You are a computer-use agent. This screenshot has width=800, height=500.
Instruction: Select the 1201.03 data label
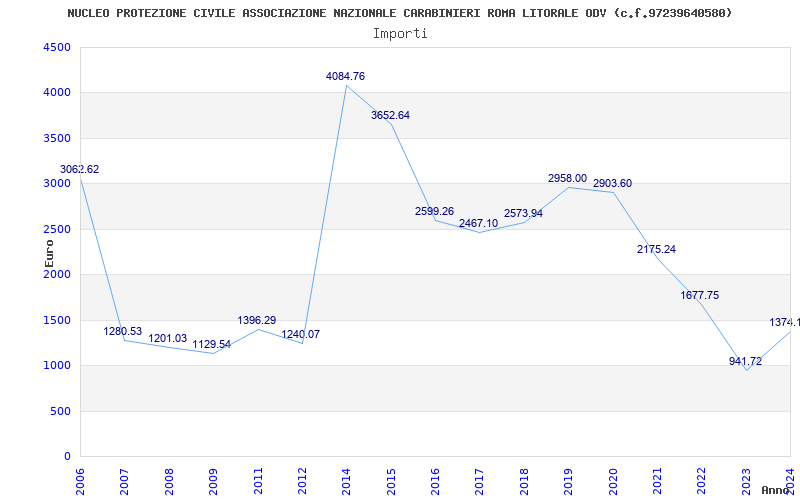[167, 338]
